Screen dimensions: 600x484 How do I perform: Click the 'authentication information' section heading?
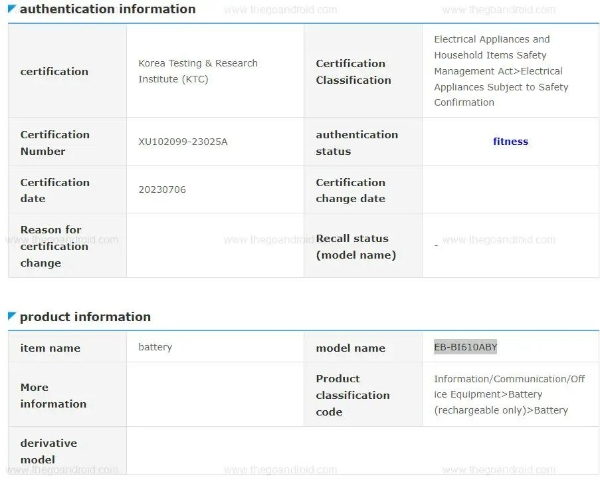(x=108, y=9)
